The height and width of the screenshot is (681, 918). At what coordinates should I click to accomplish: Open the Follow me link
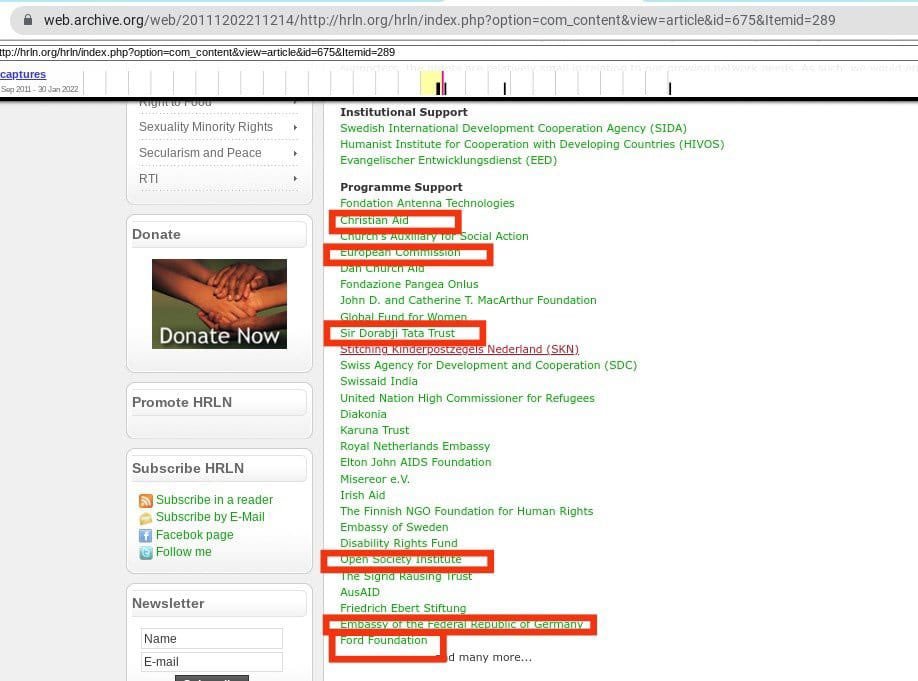184,552
